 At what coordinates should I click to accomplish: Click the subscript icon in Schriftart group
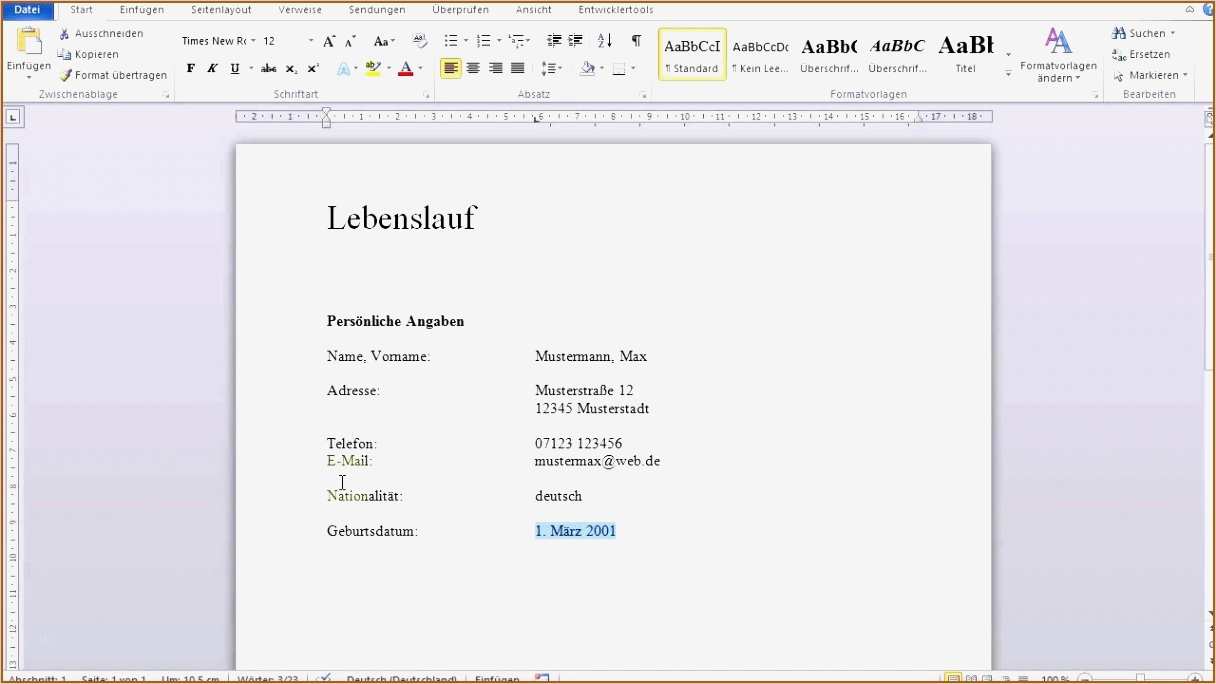291,68
